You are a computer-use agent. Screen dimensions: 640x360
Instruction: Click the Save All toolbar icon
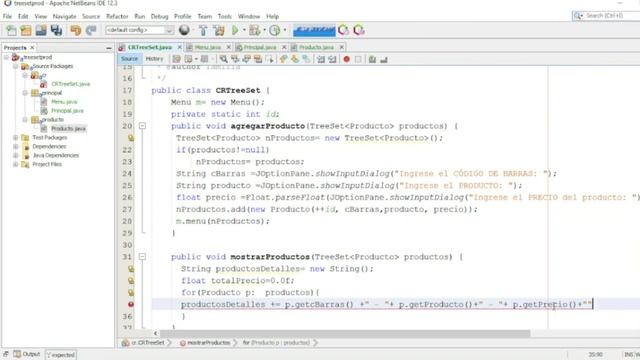click(56, 30)
